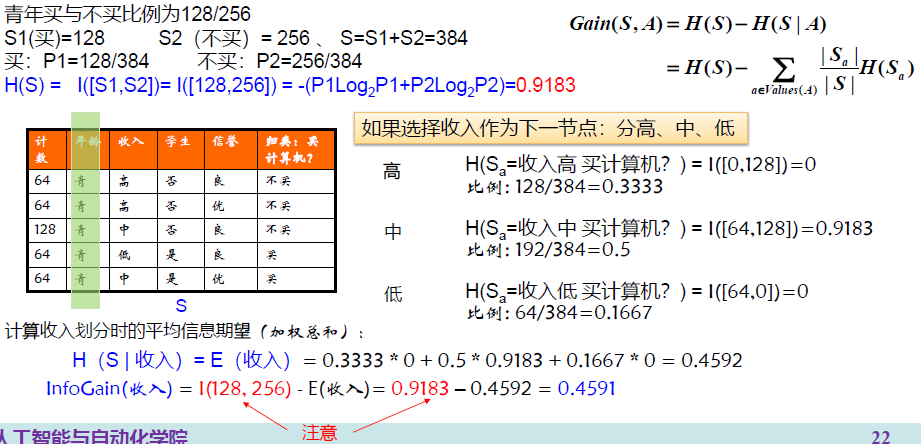921x444 pixels.
Task: Click '不买' in the 128 count row
Action: [x=297, y=229]
